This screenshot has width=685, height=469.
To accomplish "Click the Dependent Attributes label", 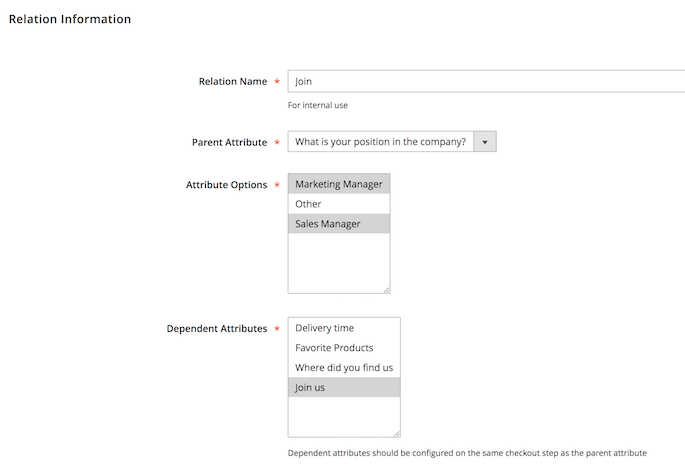I will [x=217, y=328].
